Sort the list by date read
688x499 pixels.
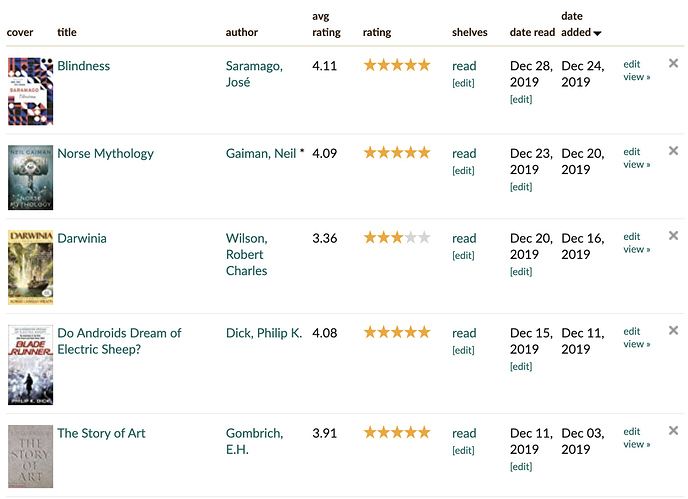(532, 33)
